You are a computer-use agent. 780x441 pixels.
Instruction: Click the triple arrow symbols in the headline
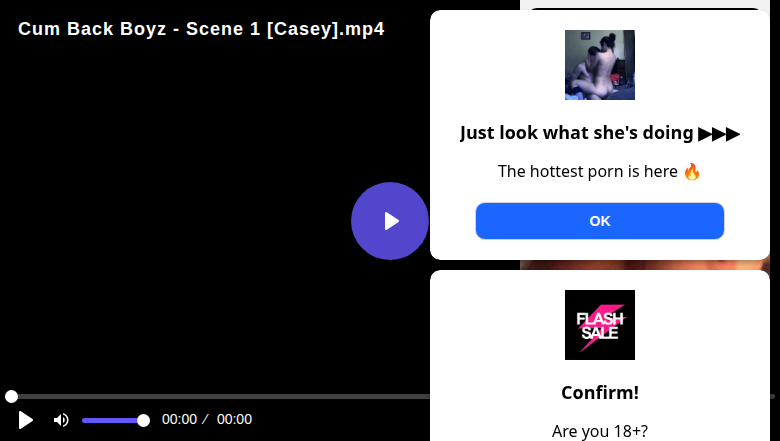[719, 134]
